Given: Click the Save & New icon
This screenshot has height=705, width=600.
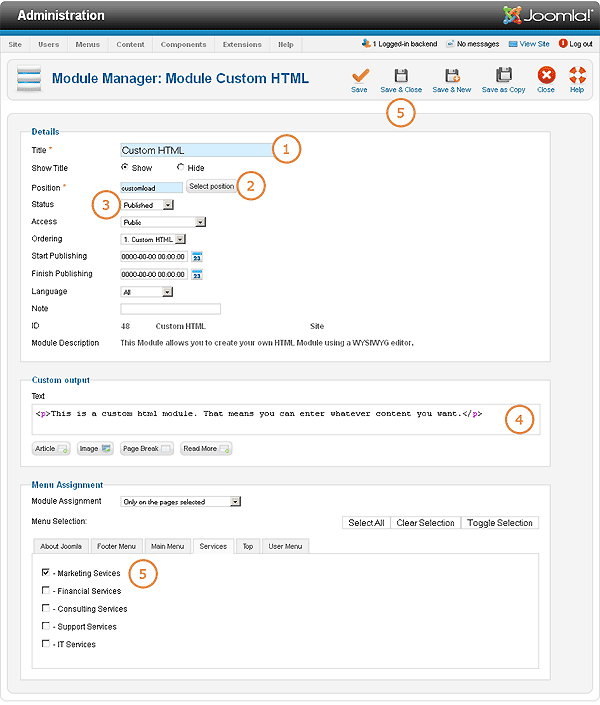Looking at the screenshot, I should 452,76.
